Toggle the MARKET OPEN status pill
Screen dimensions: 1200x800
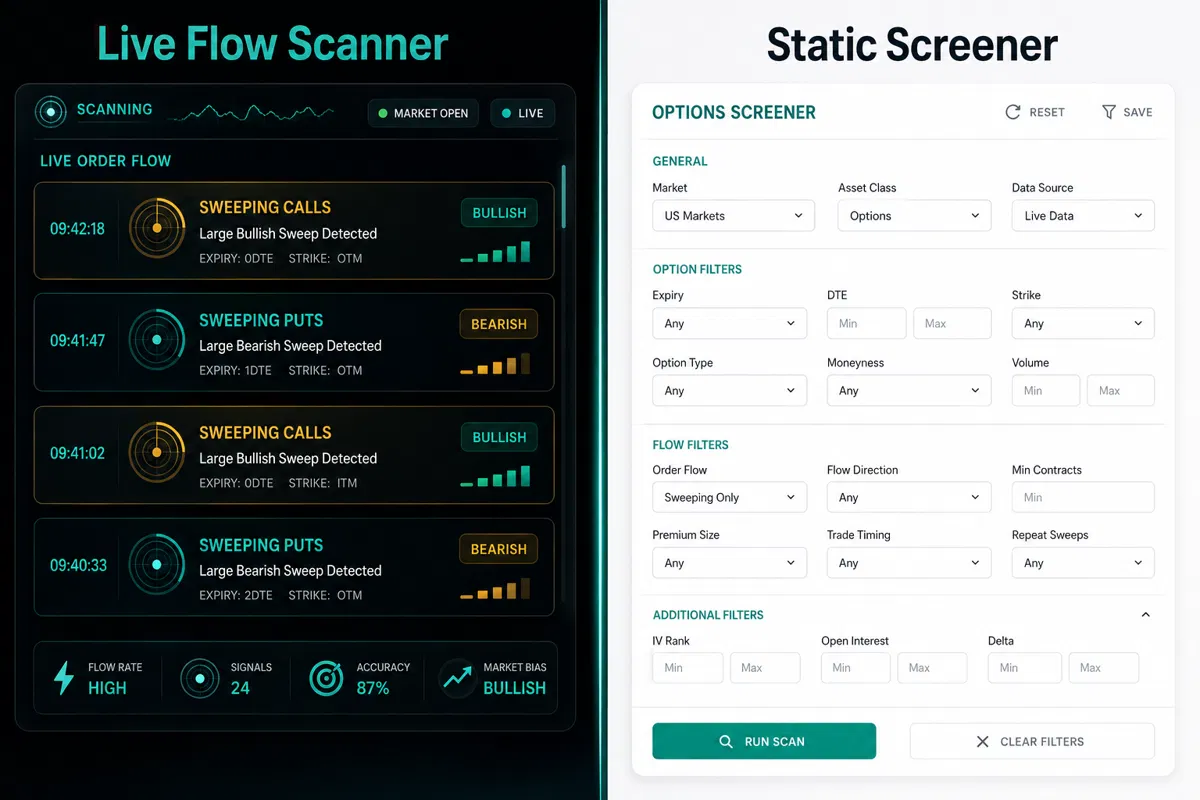424,113
